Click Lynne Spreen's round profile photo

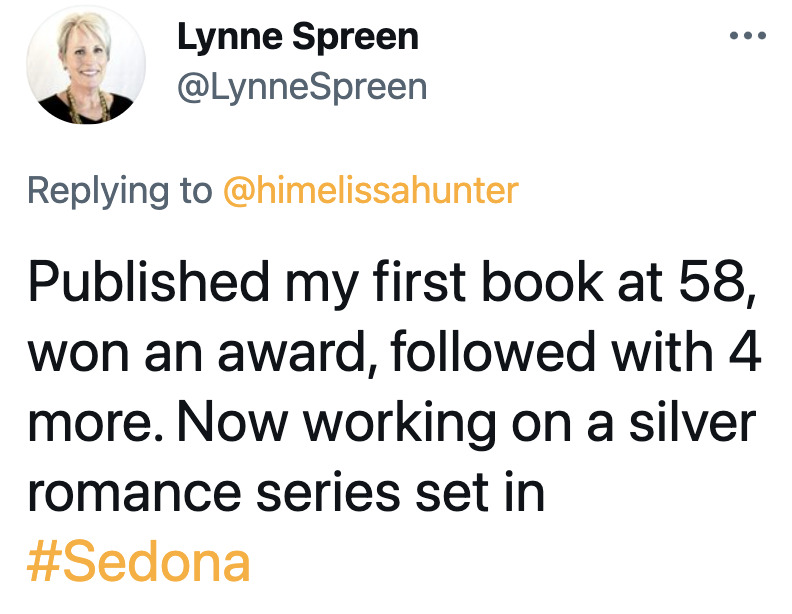pos(86,65)
